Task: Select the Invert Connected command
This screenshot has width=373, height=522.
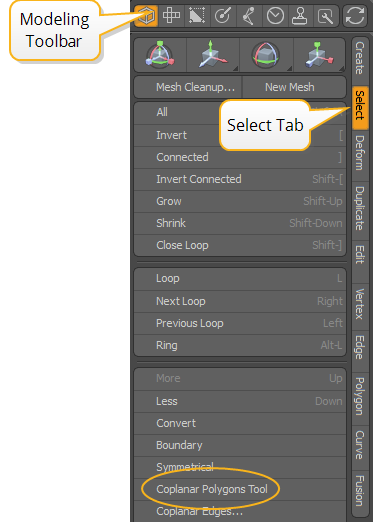Action: (x=240, y=179)
